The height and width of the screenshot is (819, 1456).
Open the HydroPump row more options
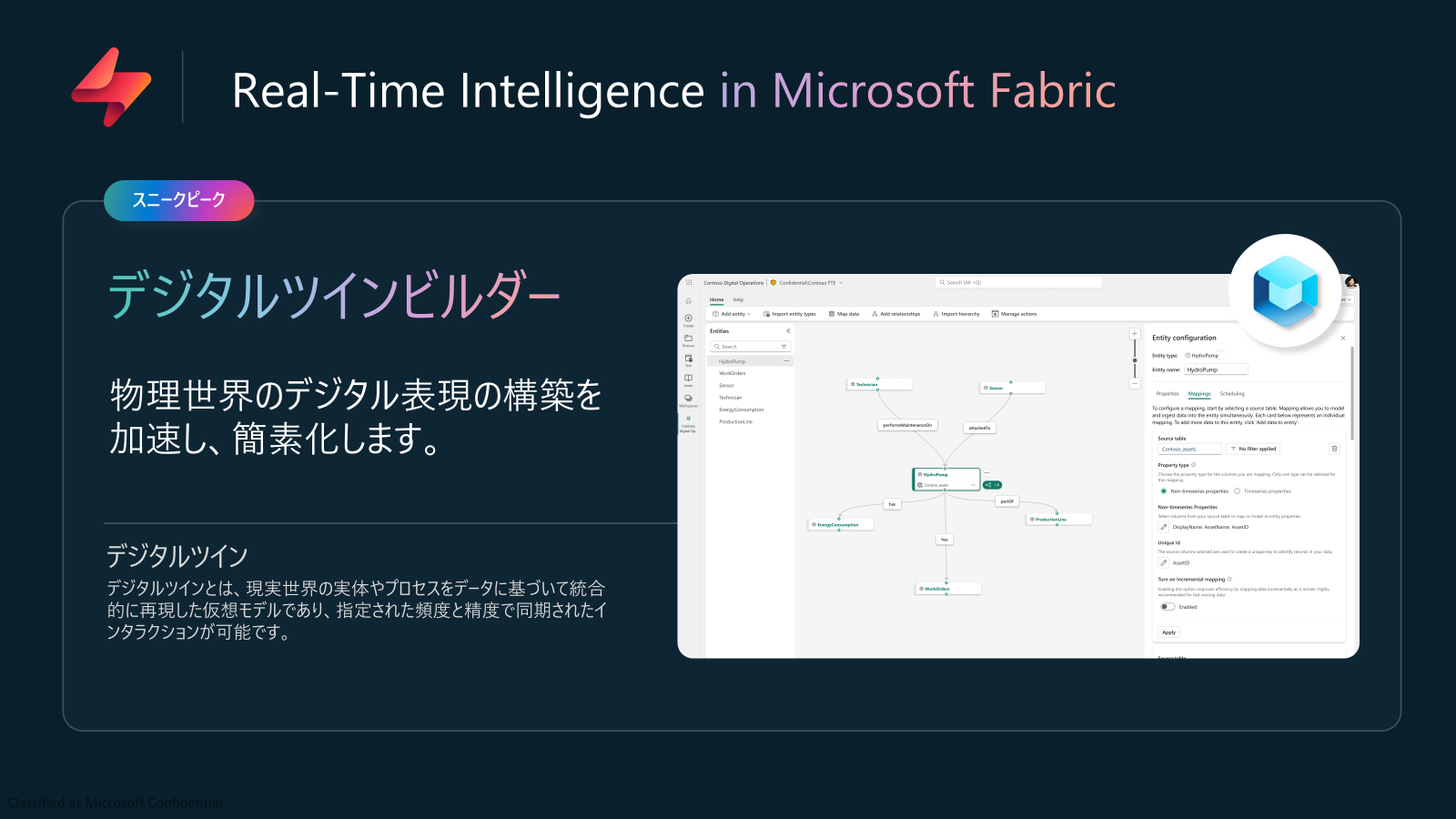tap(787, 361)
